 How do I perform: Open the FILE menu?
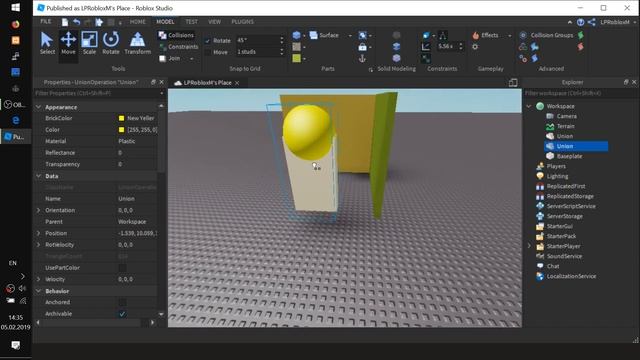(46, 22)
